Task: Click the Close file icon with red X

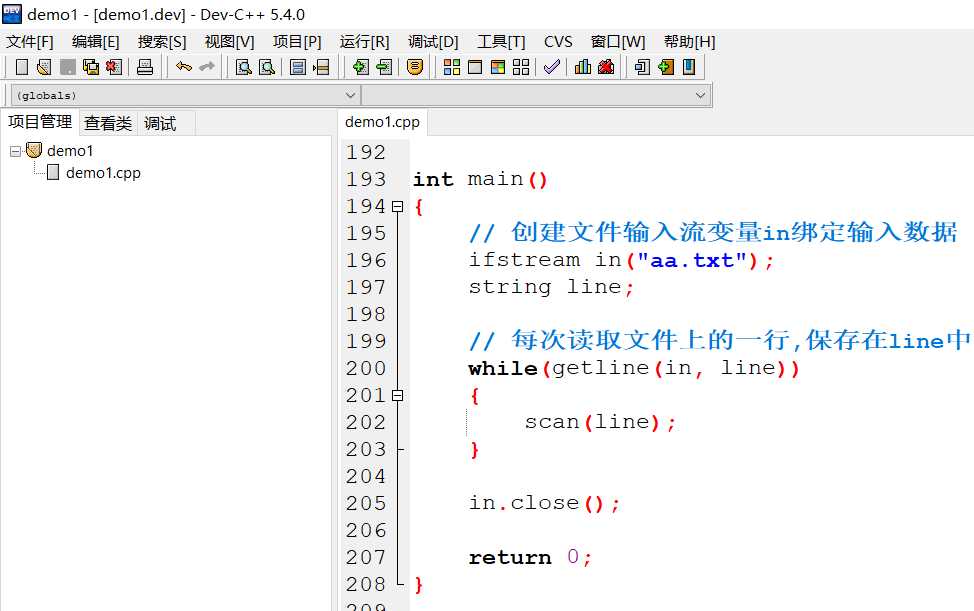Action: point(114,67)
